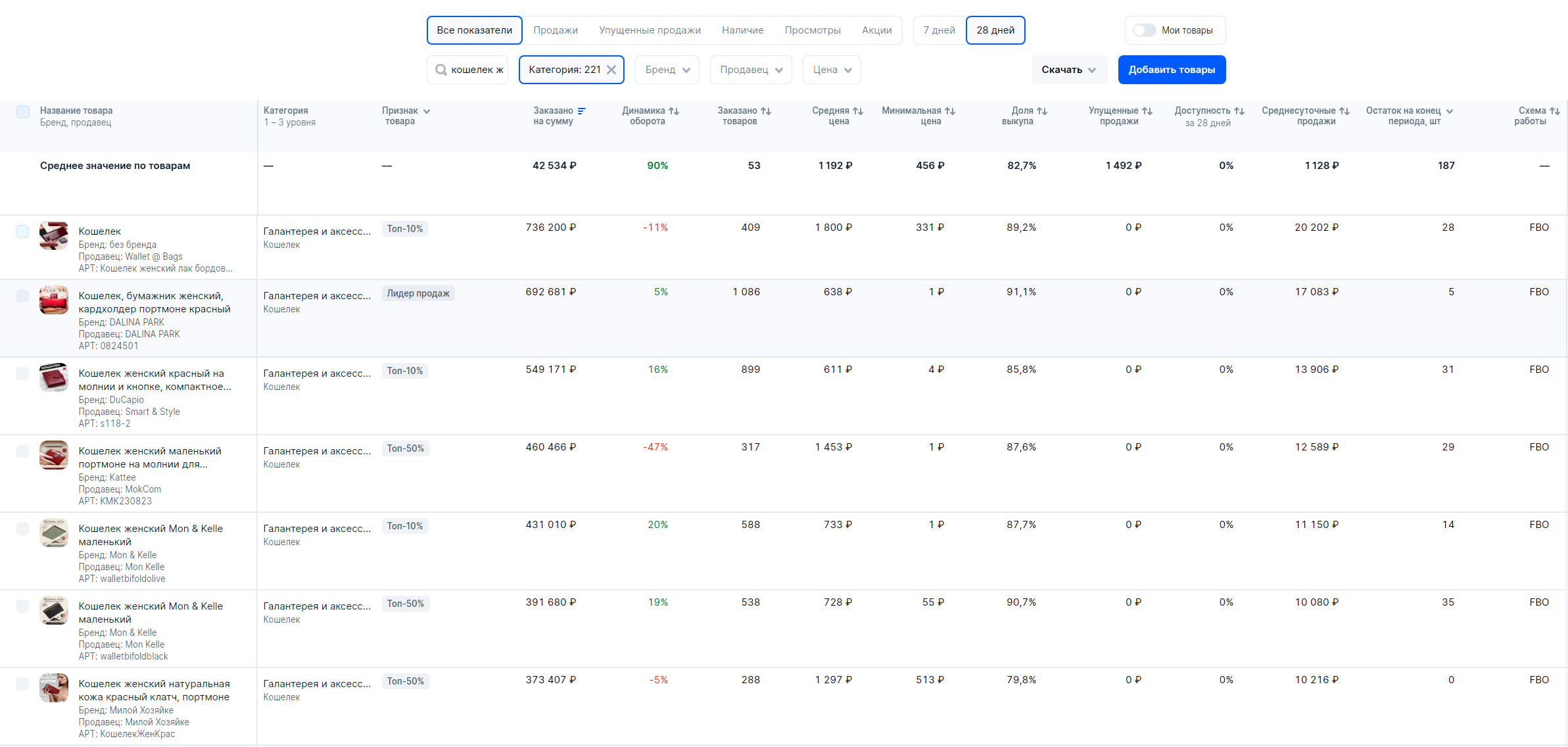Select checkbox for Kattee wallet row
The width and height of the screenshot is (1568, 747).
click(22, 451)
